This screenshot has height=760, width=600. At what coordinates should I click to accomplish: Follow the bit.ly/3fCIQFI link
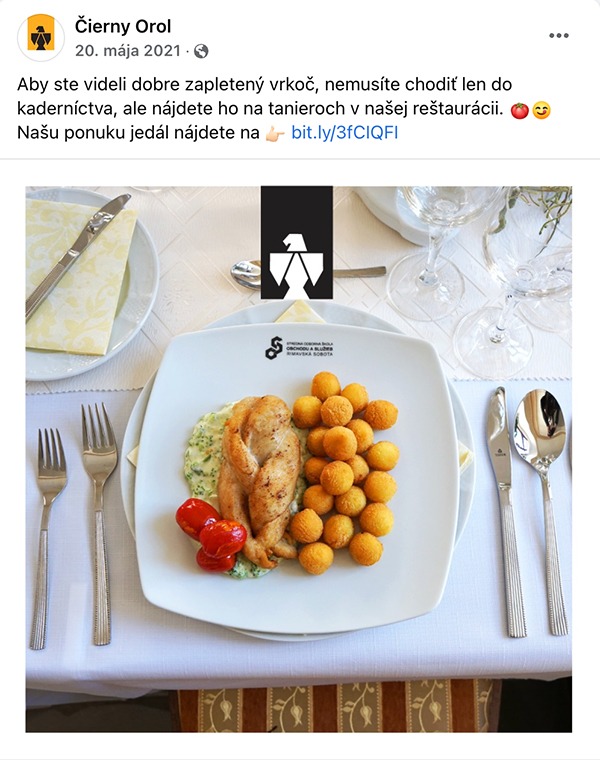coord(345,132)
